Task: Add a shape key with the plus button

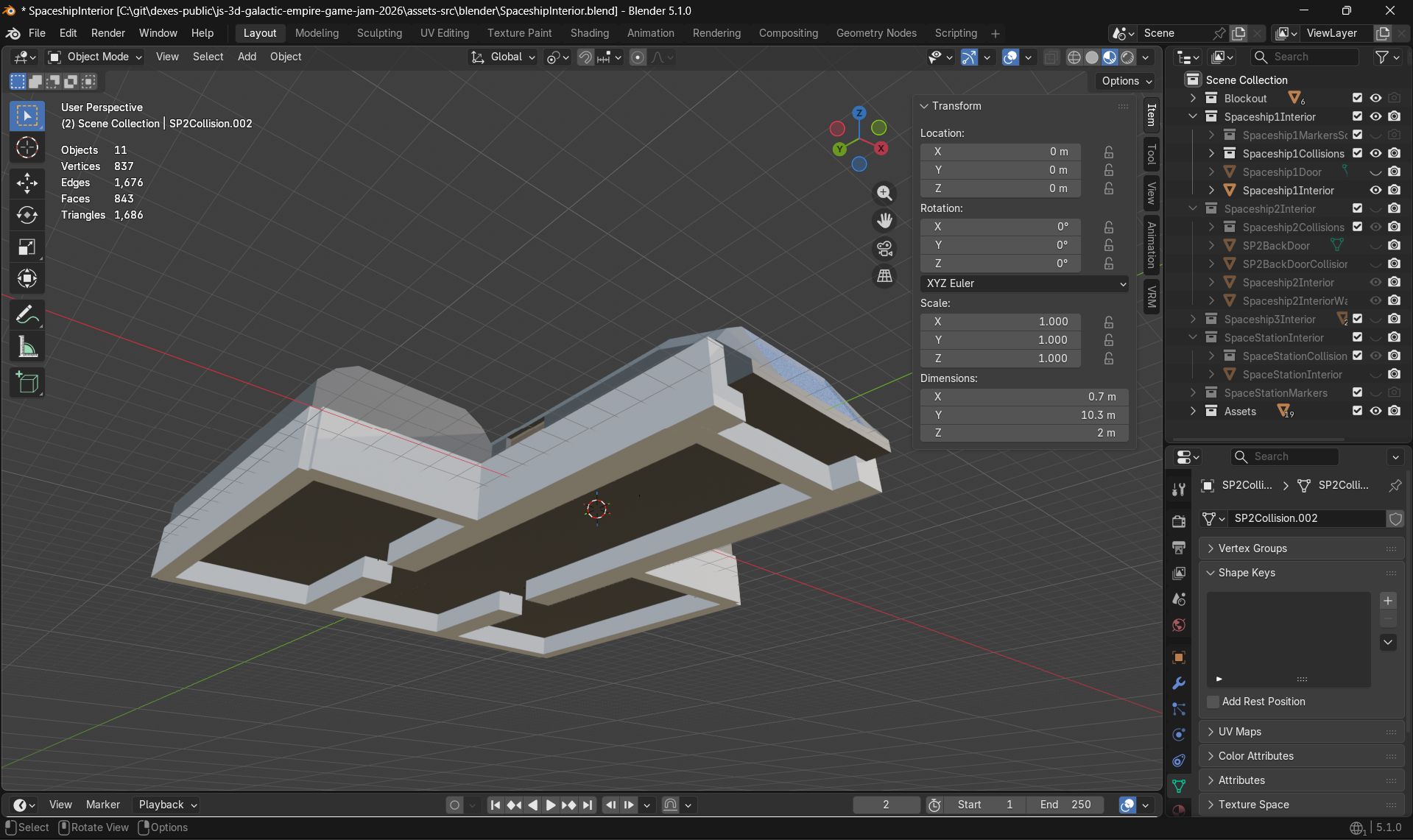Action: click(1387, 601)
